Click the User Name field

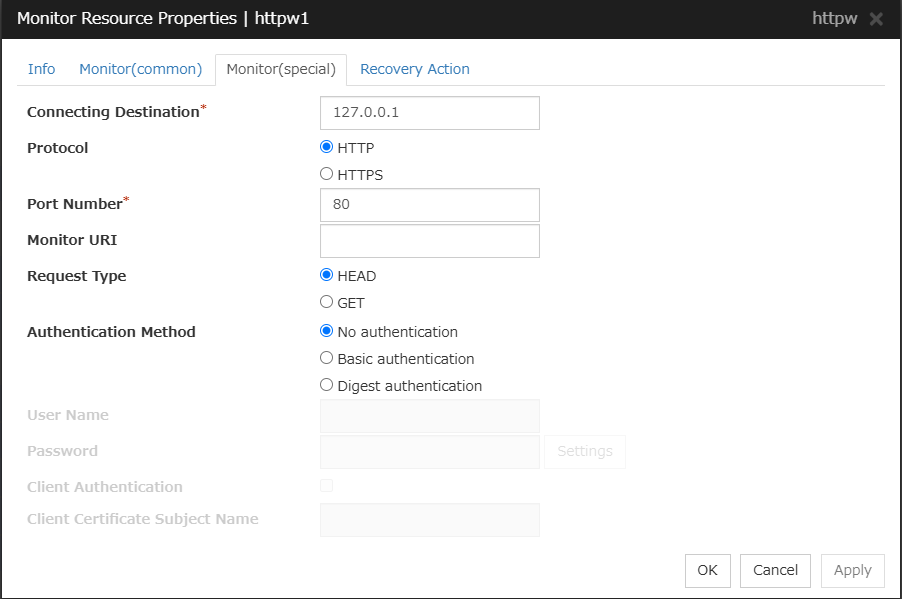pos(429,416)
